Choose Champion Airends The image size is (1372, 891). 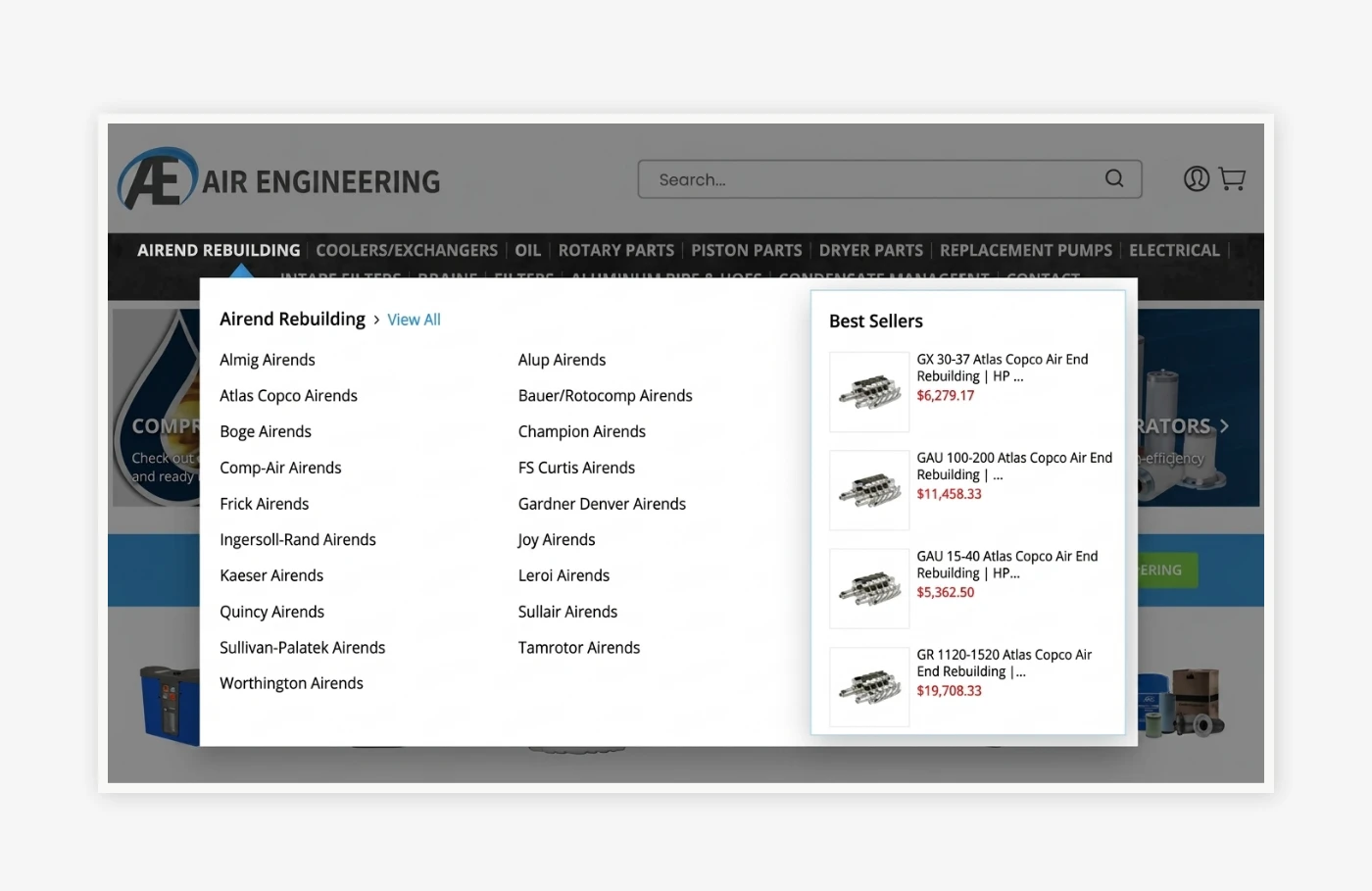(582, 431)
